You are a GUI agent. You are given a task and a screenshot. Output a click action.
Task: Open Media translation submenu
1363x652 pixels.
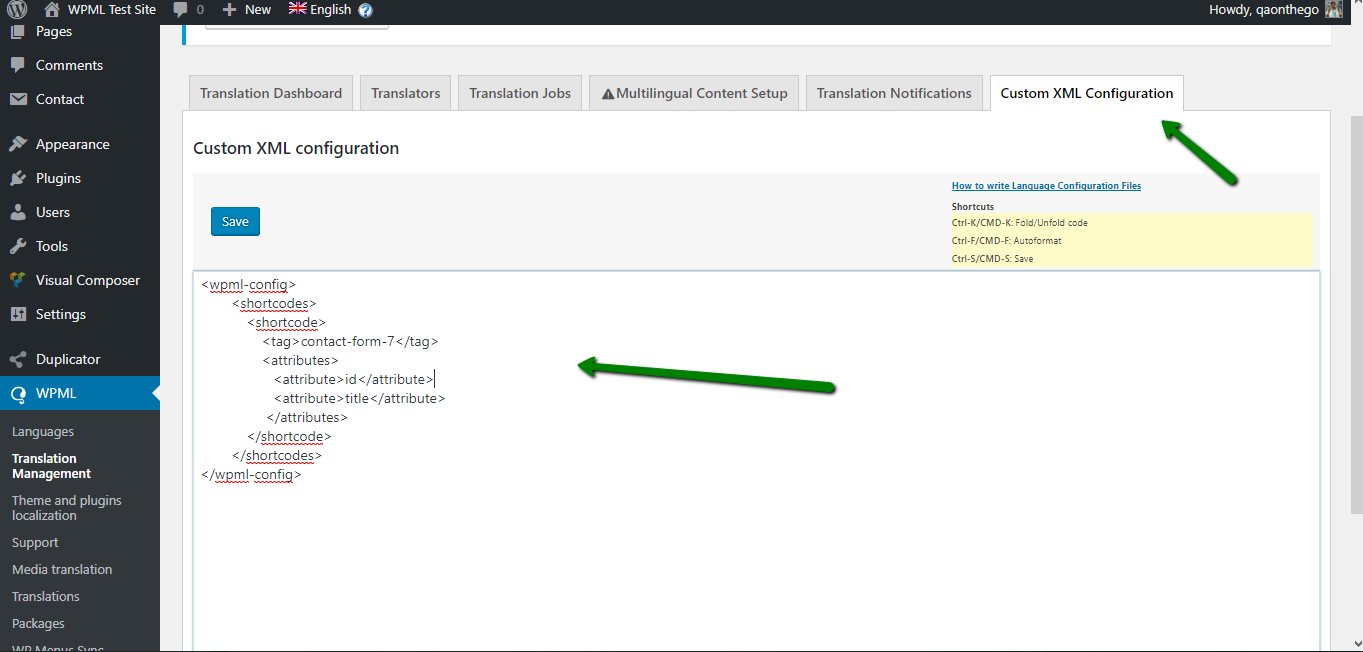(62, 570)
